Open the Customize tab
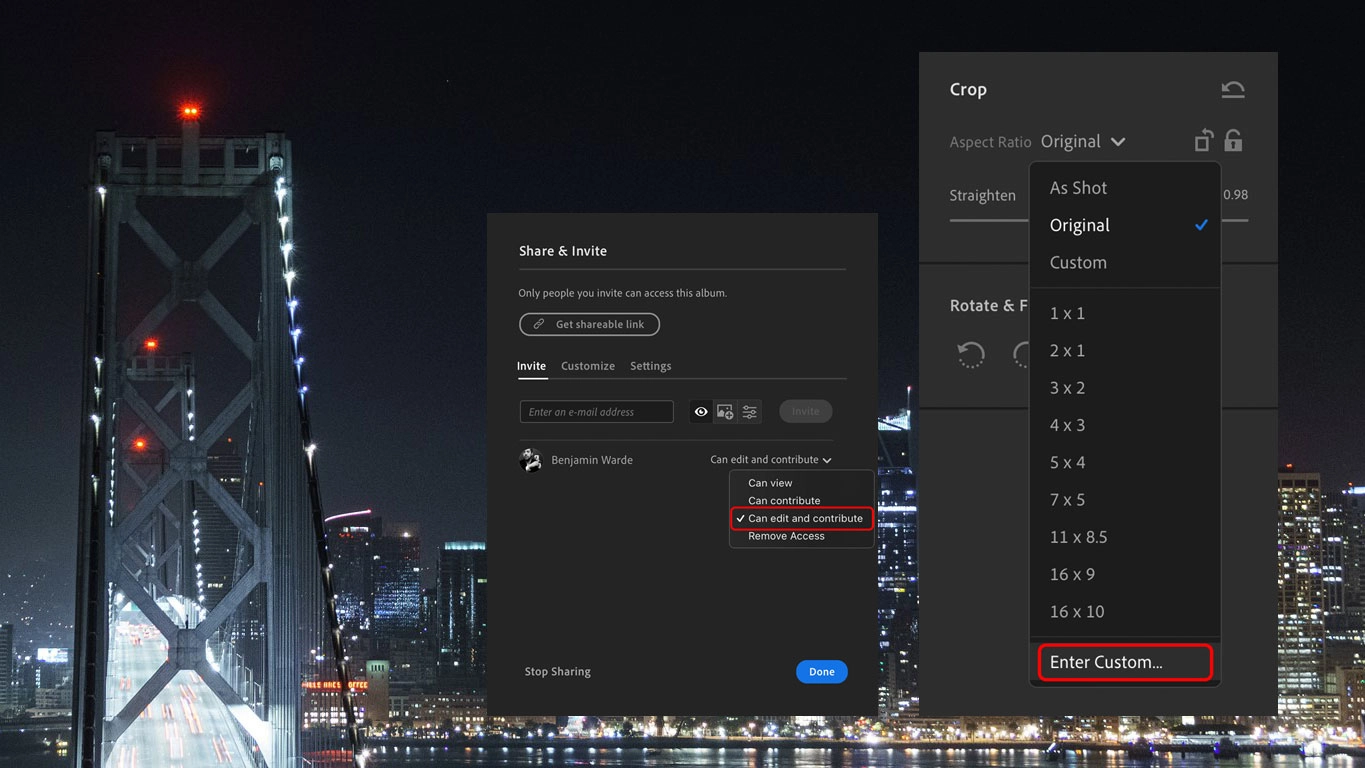The image size is (1365, 768). click(588, 366)
